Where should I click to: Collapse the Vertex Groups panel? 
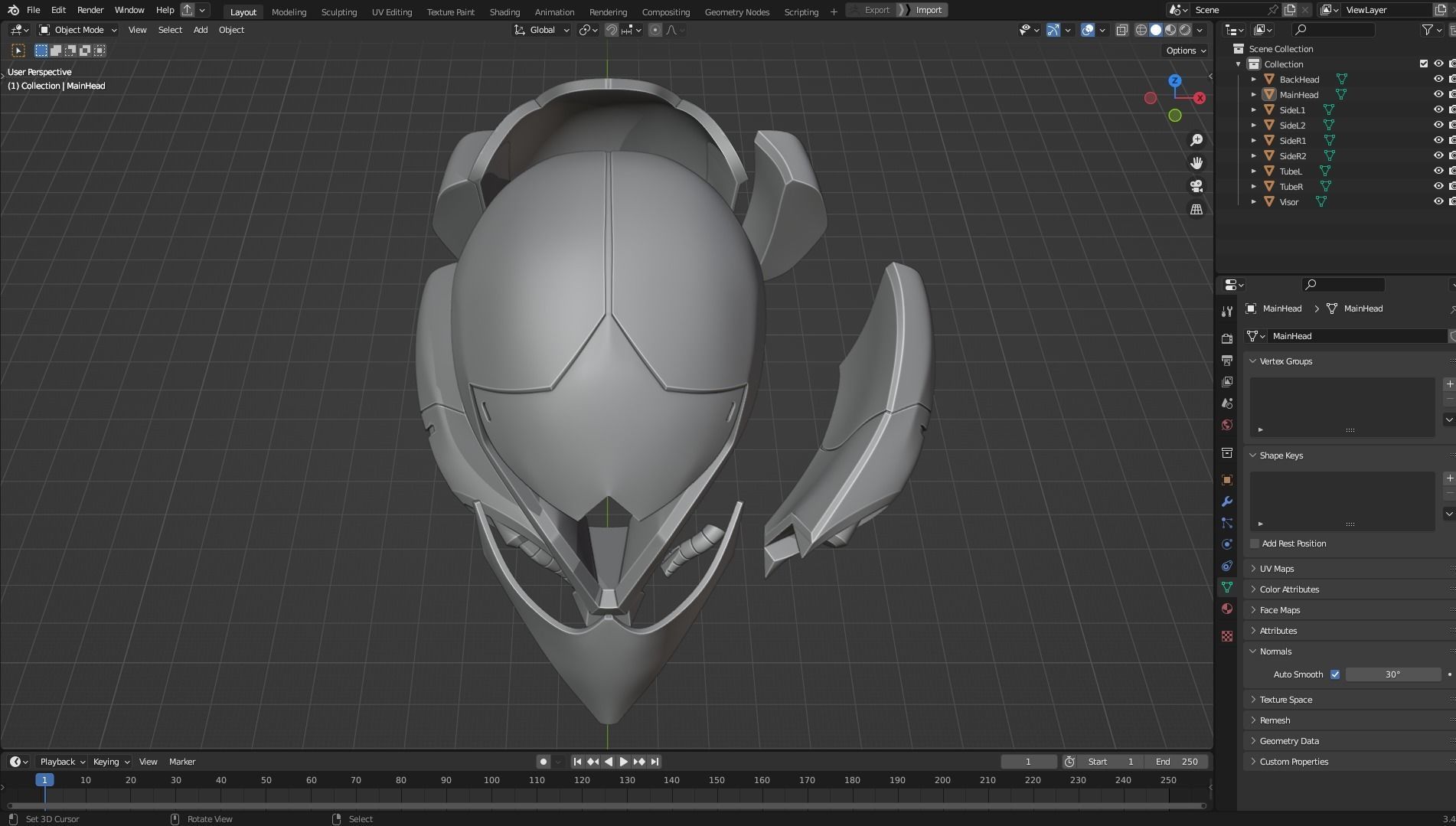[1285, 361]
